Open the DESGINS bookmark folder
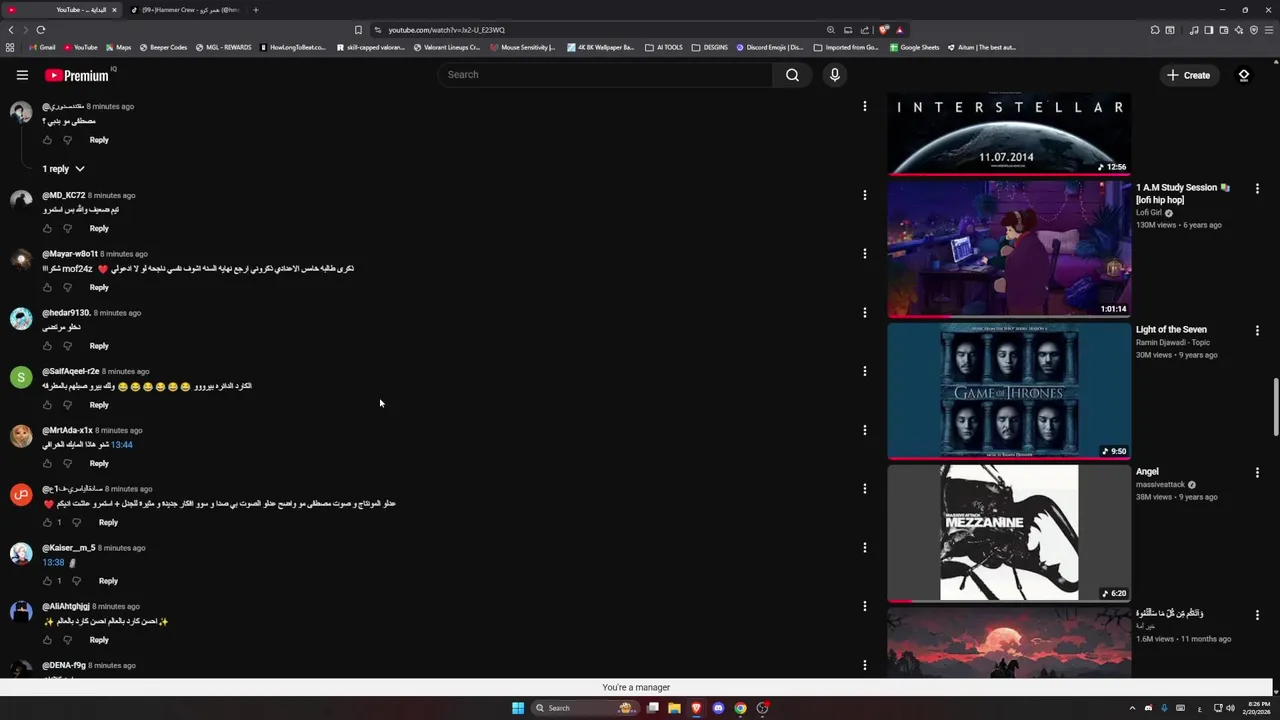Viewport: 1280px width, 720px height. [710, 47]
